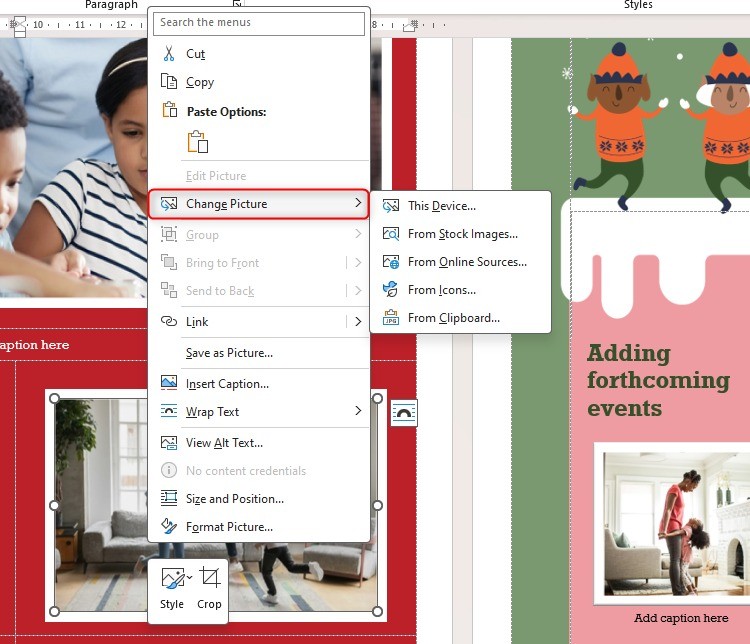Click the right-middle picture resize handle
750x644 pixels.
pos(377,505)
